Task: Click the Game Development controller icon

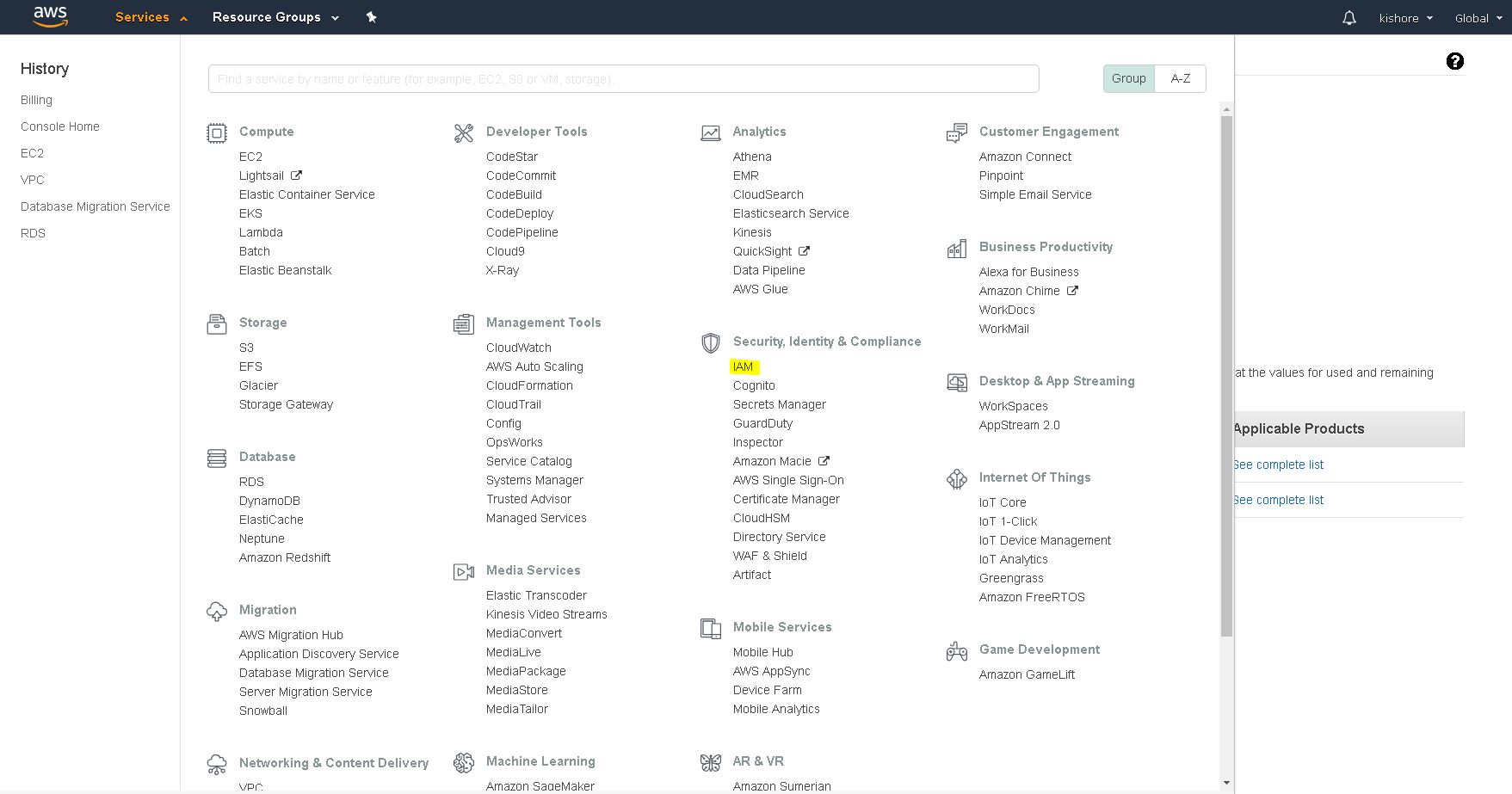Action: [x=956, y=651]
